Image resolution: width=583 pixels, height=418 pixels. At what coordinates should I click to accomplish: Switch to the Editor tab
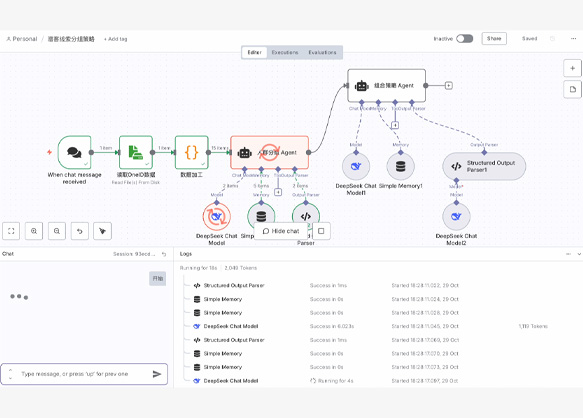255,52
